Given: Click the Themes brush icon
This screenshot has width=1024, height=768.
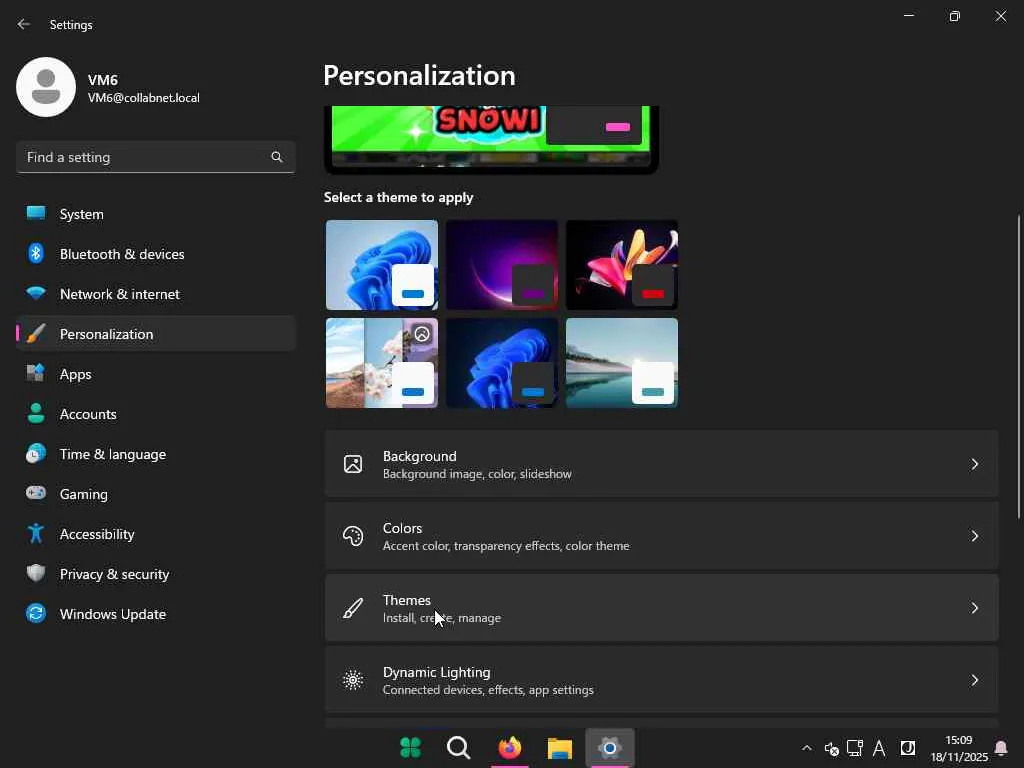Looking at the screenshot, I should [x=353, y=608].
